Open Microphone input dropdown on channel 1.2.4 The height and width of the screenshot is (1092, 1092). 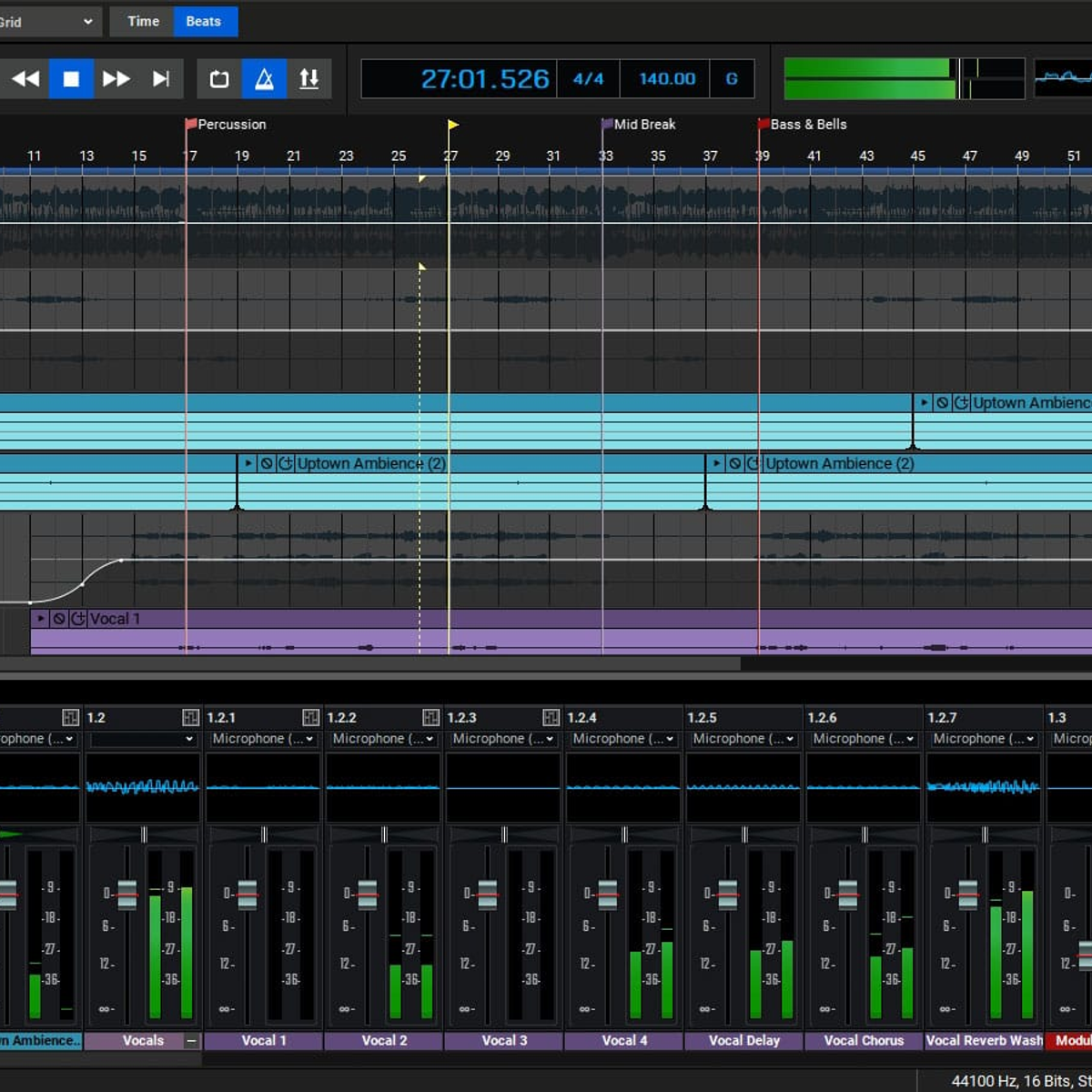[622, 739]
